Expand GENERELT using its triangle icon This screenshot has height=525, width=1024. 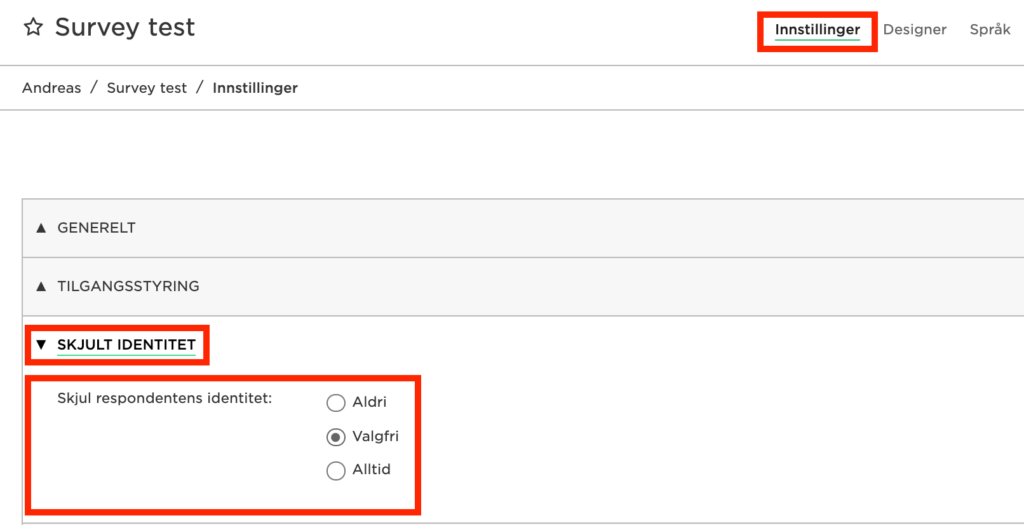click(42, 228)
